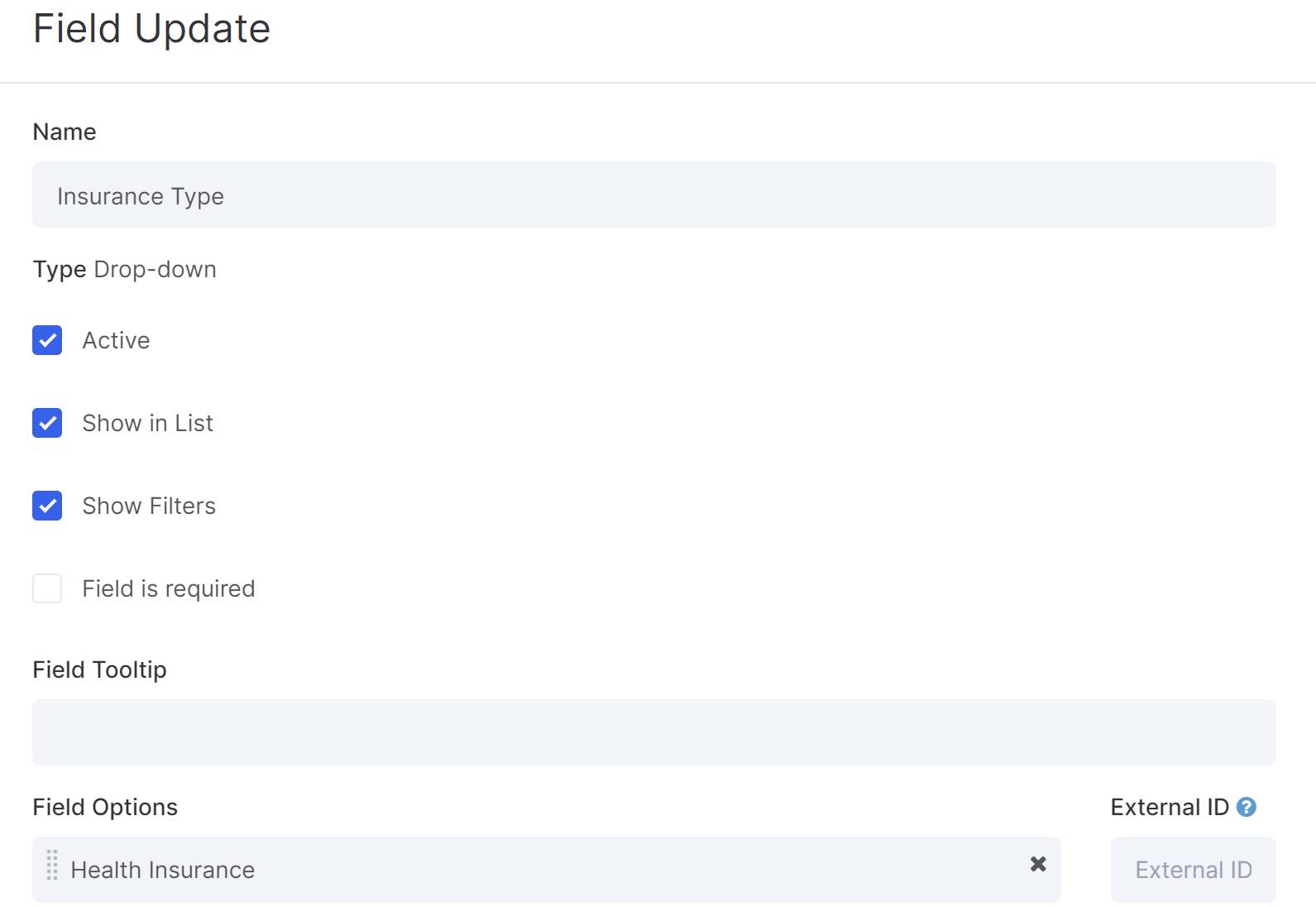Toggle the Show in List checkbox
The width and height of the screenshot is (1316, 907).
(47, 423)
